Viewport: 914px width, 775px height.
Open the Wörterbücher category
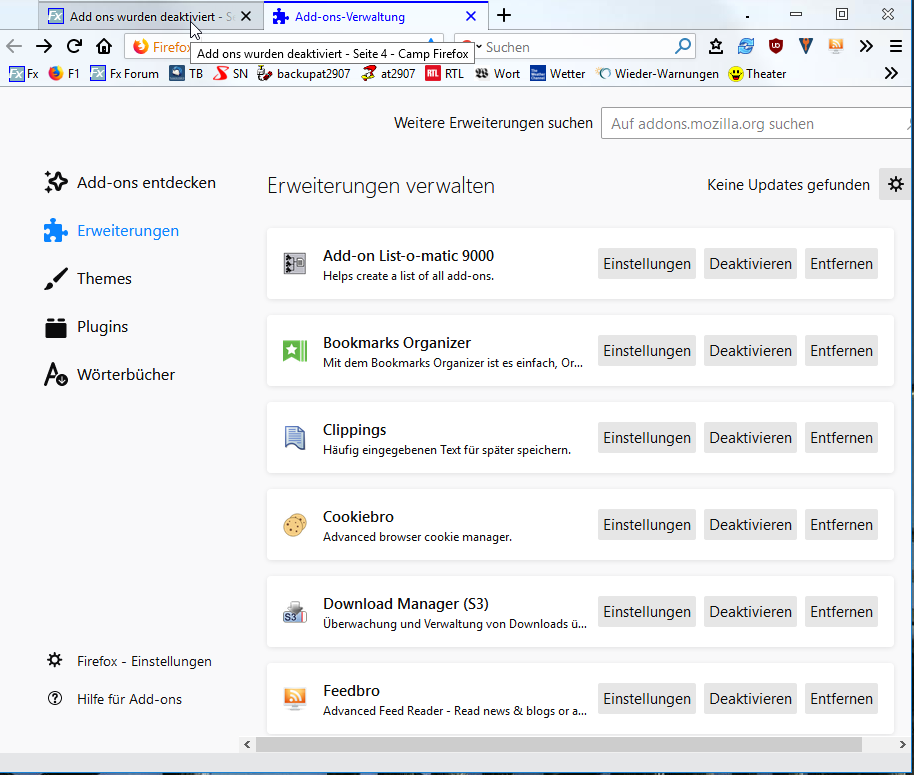tap(110, 375)
